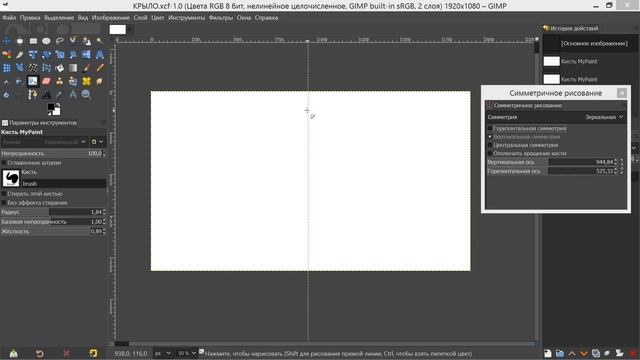Select the Select by Color tool
The width and height of the screenshot is (640, 360).
click(x=7, y=54)
